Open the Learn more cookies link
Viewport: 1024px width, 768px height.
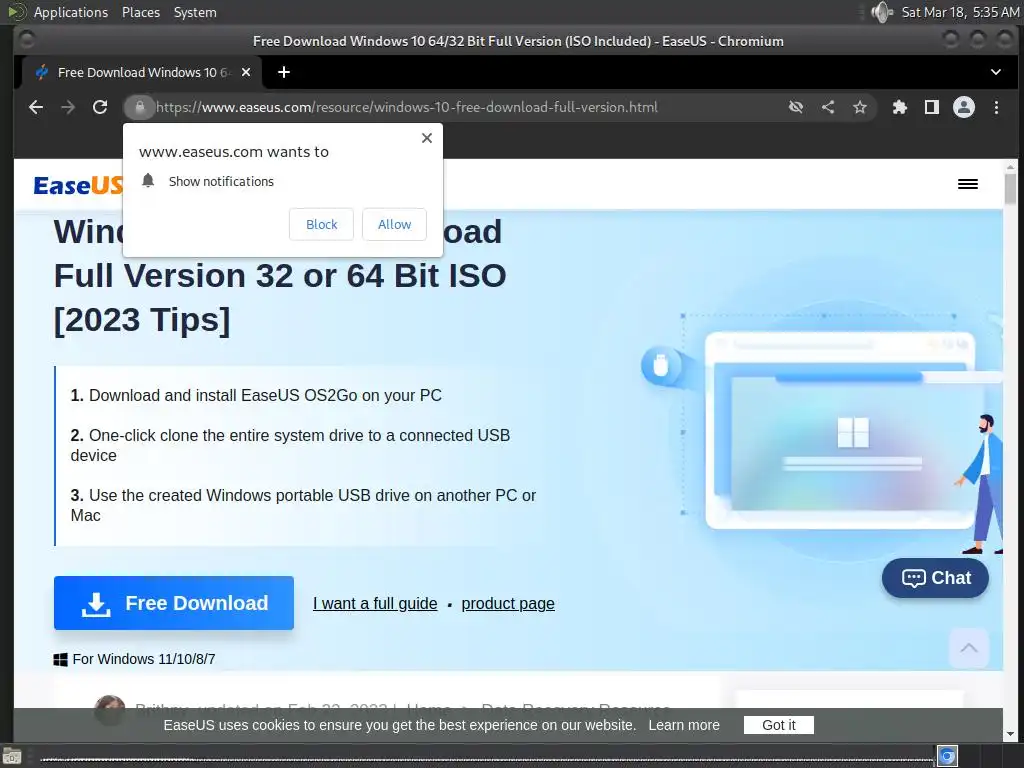(684, 725)
